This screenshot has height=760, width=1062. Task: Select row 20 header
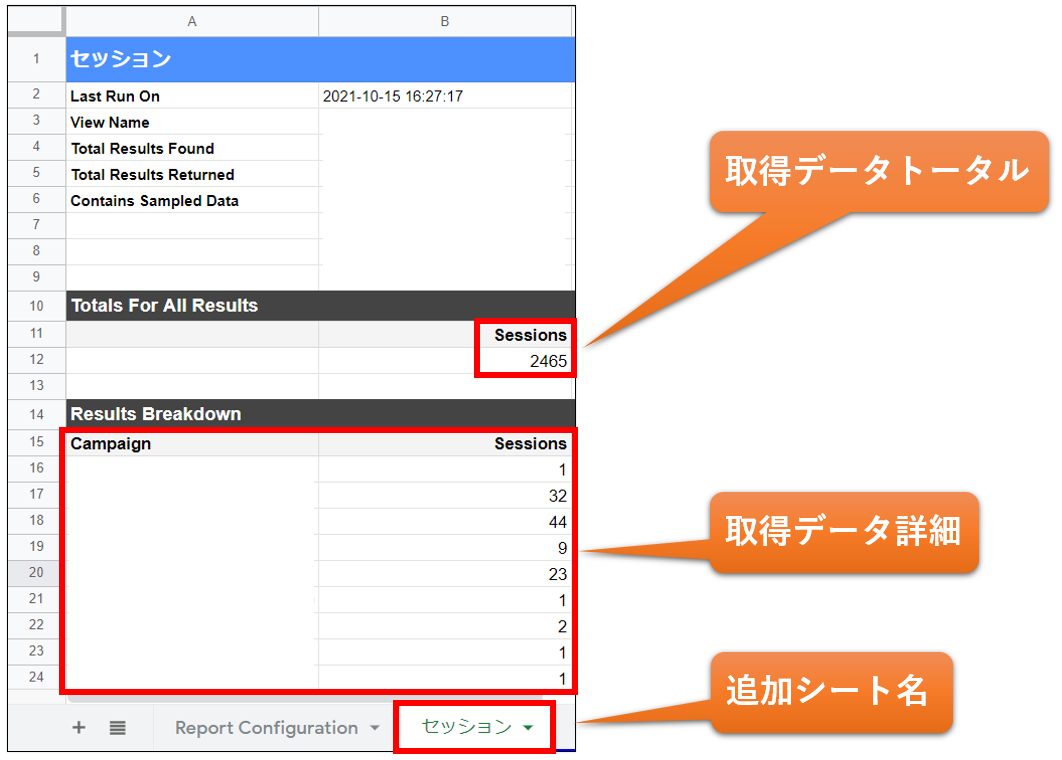[37, 573]
